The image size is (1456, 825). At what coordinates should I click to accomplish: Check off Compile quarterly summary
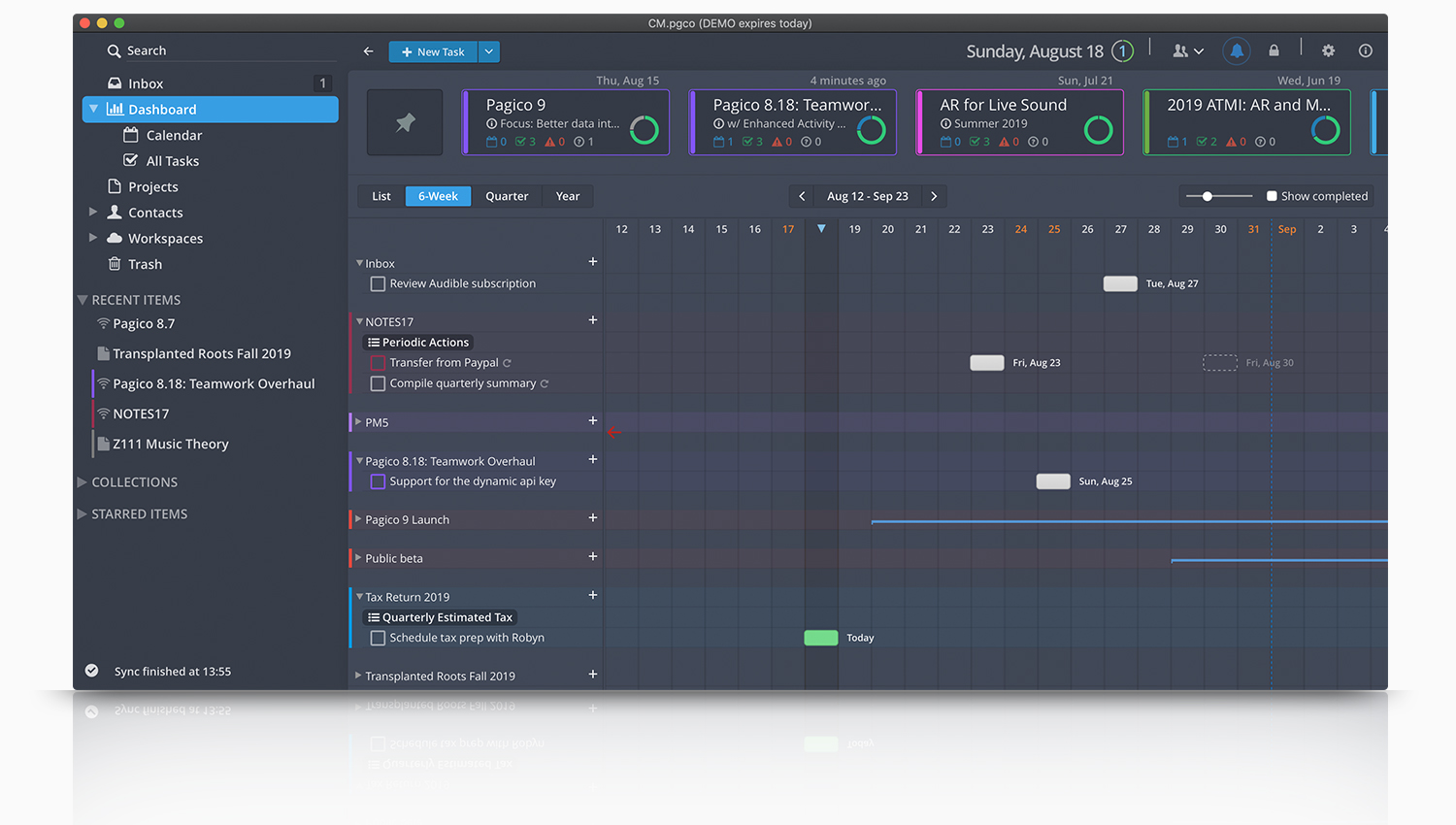pos(378,383)
